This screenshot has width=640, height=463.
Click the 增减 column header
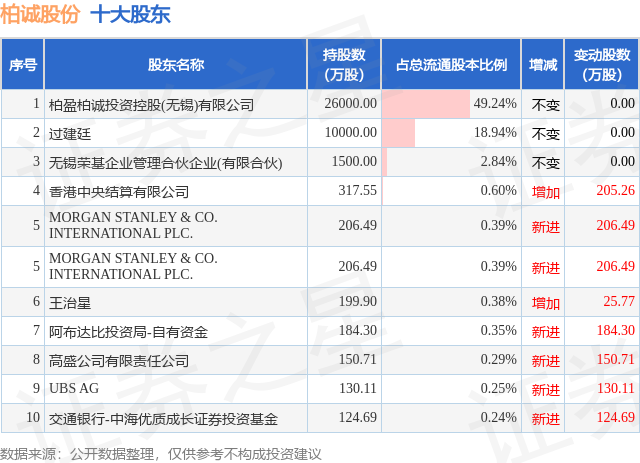coord(542,65)
